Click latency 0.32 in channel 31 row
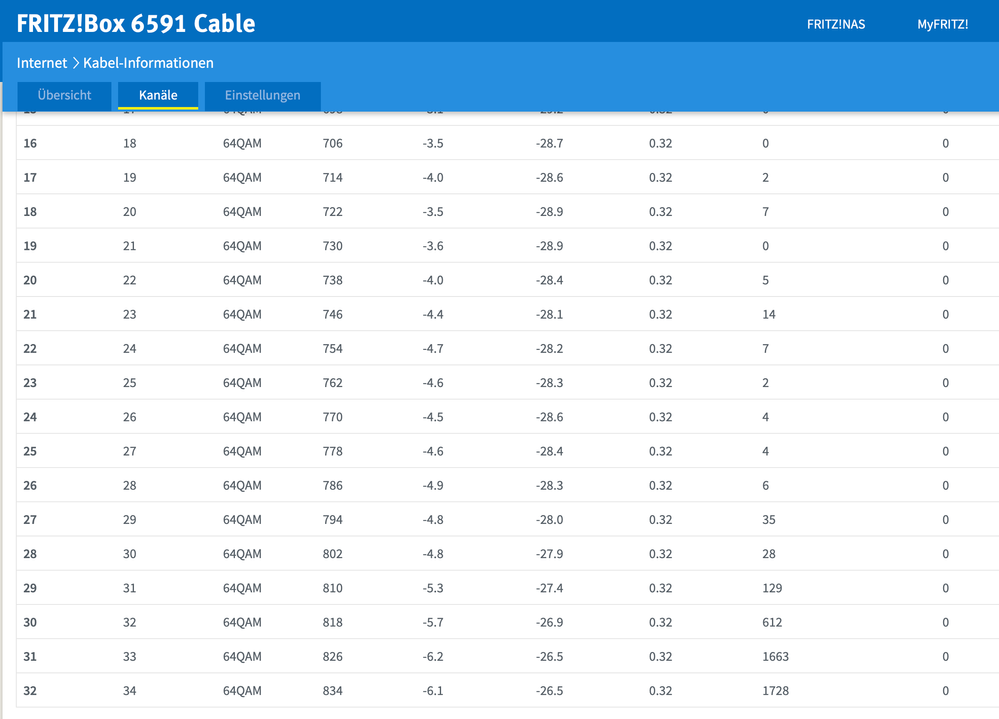Viewport: 999px width, 719px height. (x=661, y=657)
